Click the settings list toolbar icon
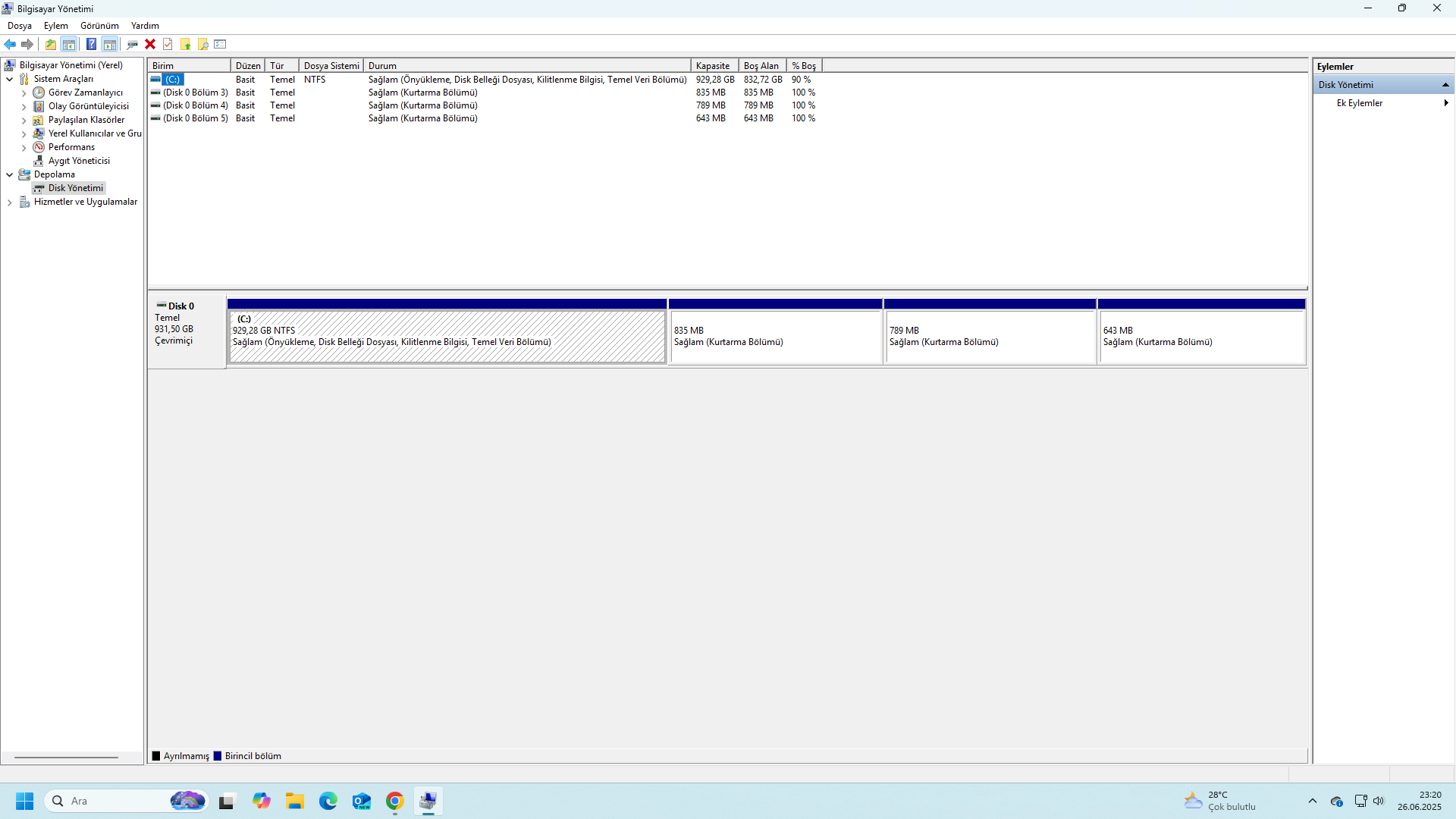The image size is (1456, 819). tap(221, 44)
